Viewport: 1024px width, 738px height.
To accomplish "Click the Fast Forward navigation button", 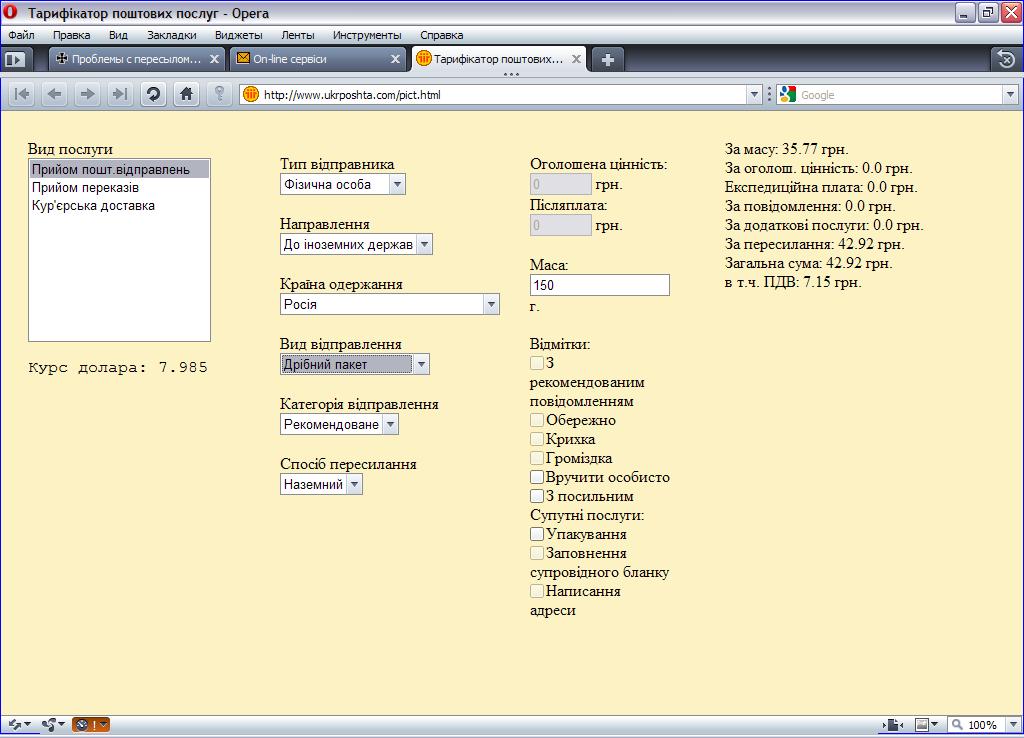I will coord(120,95).
